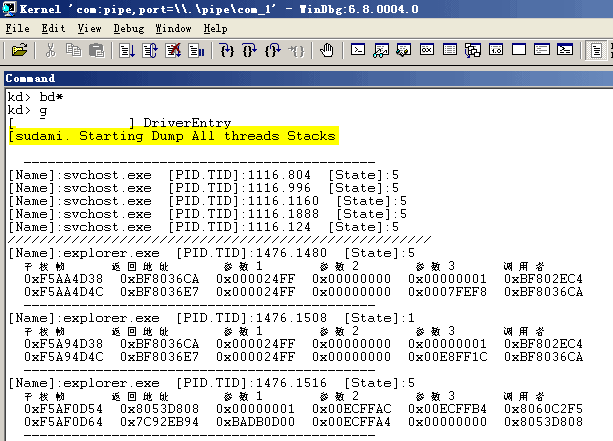Click the 'bd*' command line text

tap(51, 97)
